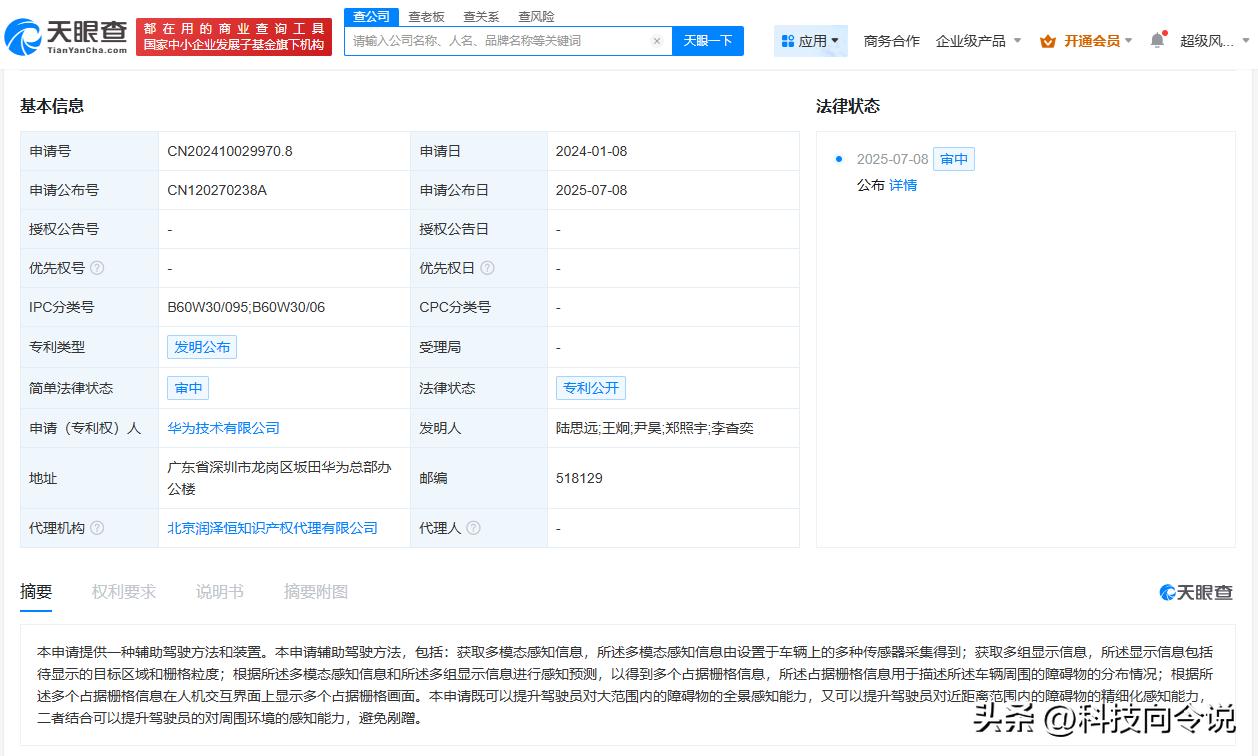
Task: Click the abstract paragraph text
Action: [626, 684]
